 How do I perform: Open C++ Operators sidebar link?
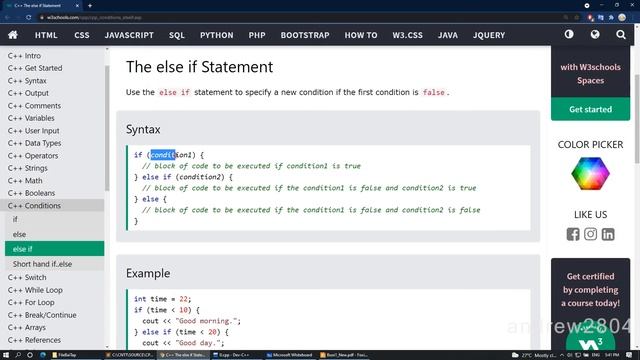[x=33, y=156]
